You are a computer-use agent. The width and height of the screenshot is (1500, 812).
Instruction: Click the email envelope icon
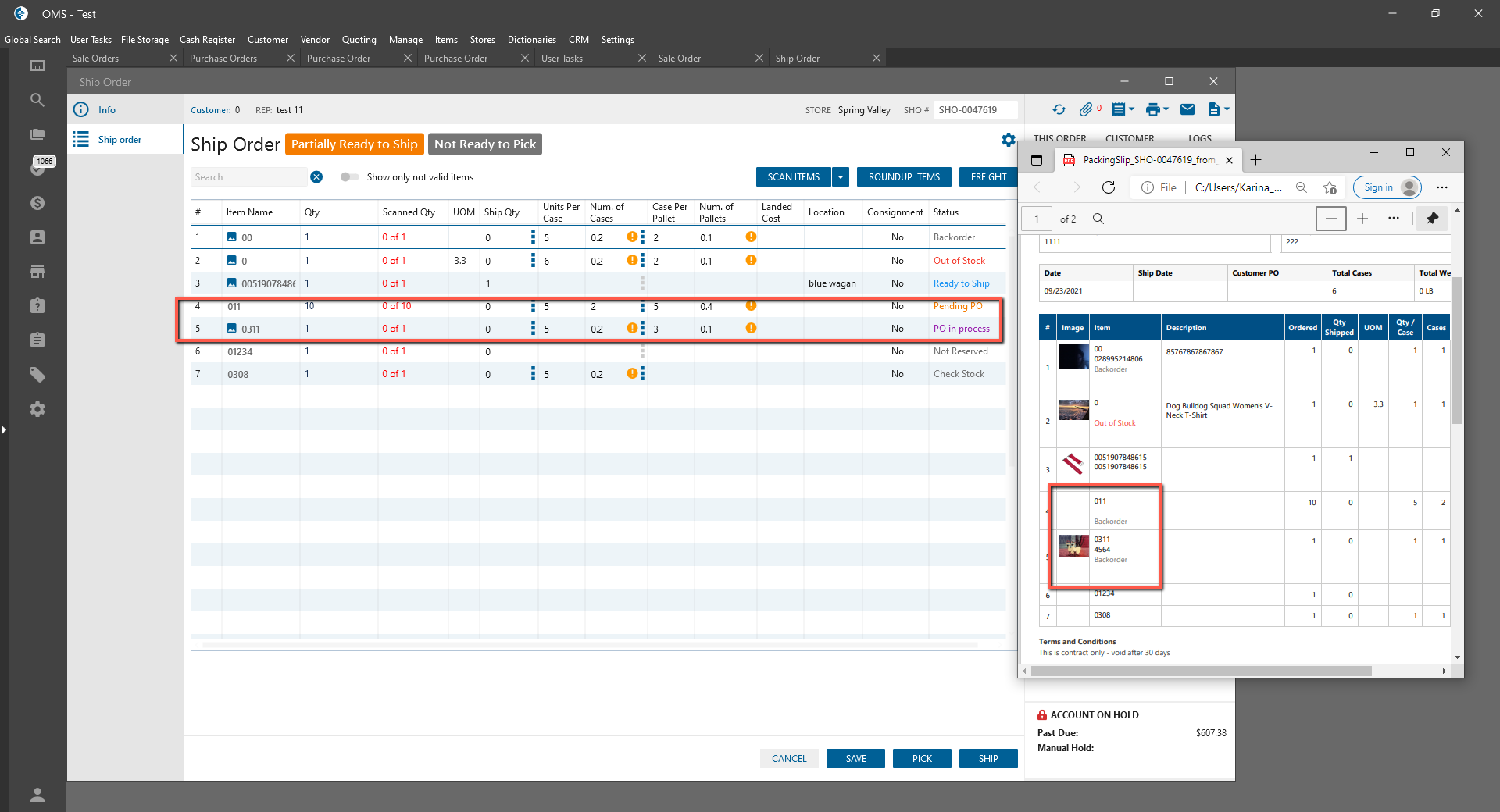1187,110
